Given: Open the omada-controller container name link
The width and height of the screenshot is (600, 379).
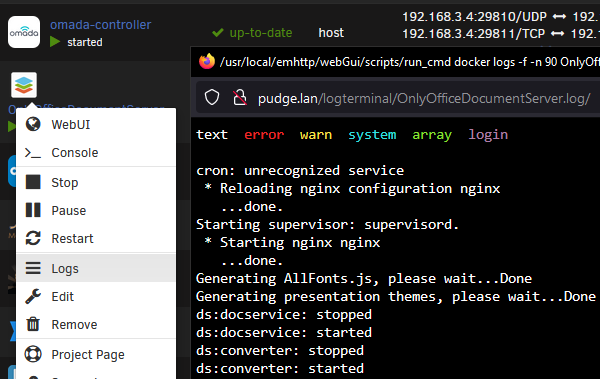Looking at the screenshot, I should pos(101,25).
